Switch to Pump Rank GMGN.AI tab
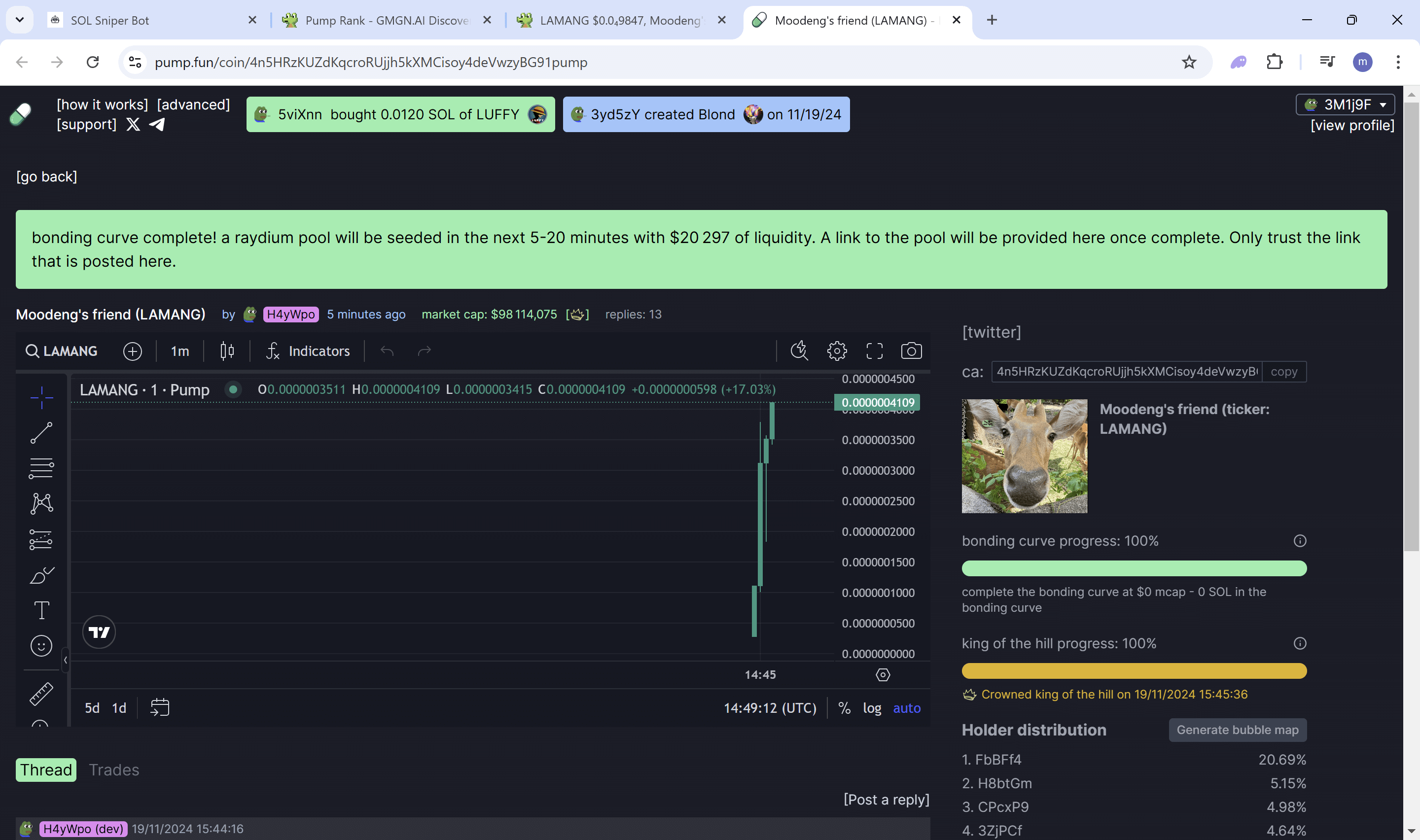 coord(387,20)
